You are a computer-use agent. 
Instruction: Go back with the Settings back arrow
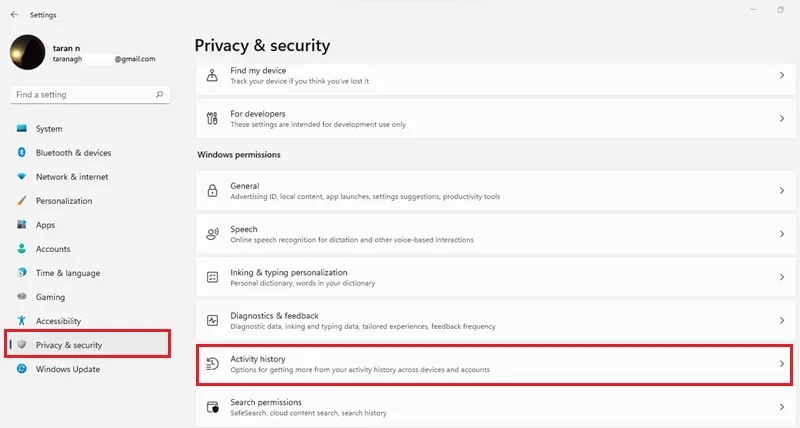(14, 15)
